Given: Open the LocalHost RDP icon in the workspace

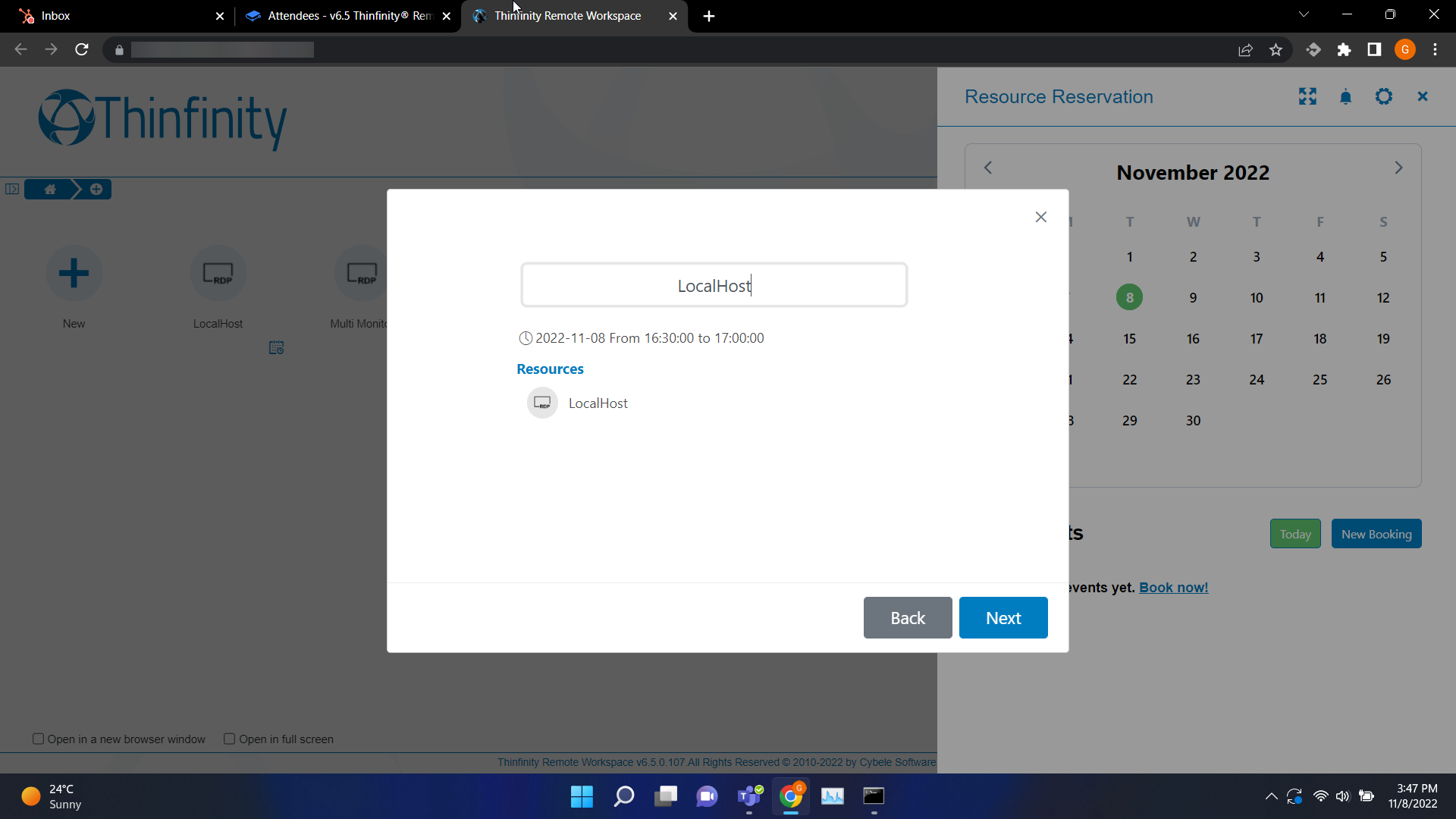Looking at the screenshot, I should 218,273.
